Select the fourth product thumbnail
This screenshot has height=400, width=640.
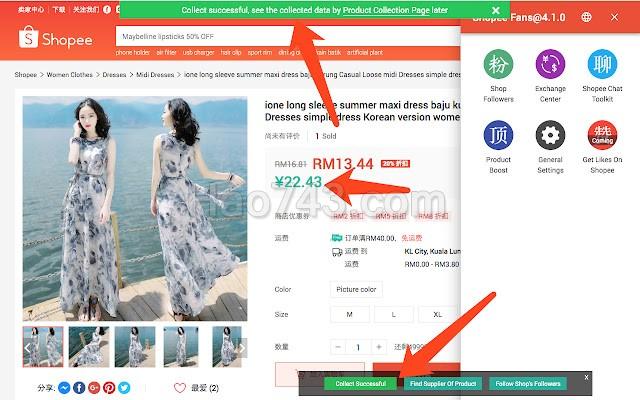pos(181,347)
